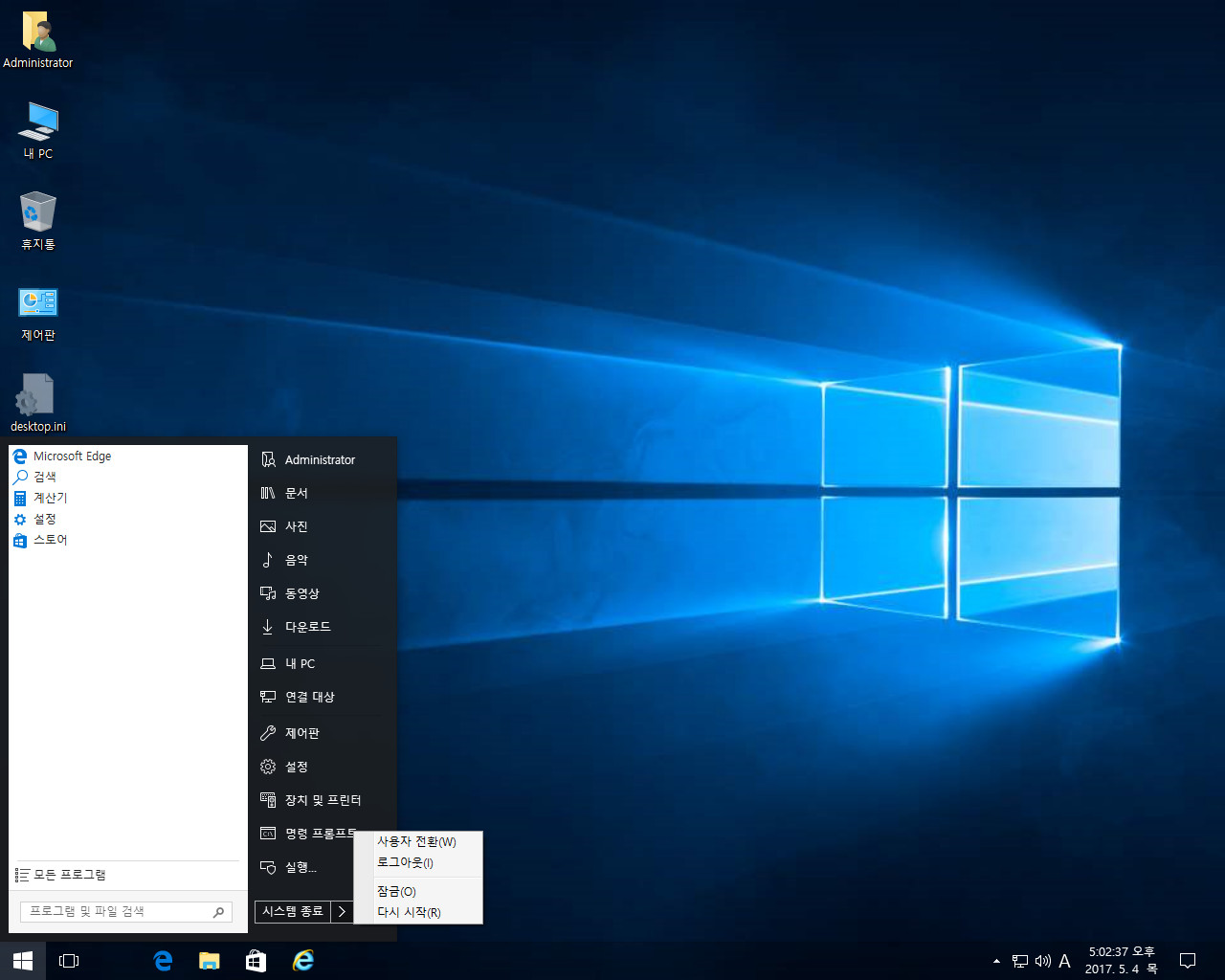The width and height of the screenshot is (1225, 980).
Task: Click the network tray icon
Action: [x=1020, y=961]
